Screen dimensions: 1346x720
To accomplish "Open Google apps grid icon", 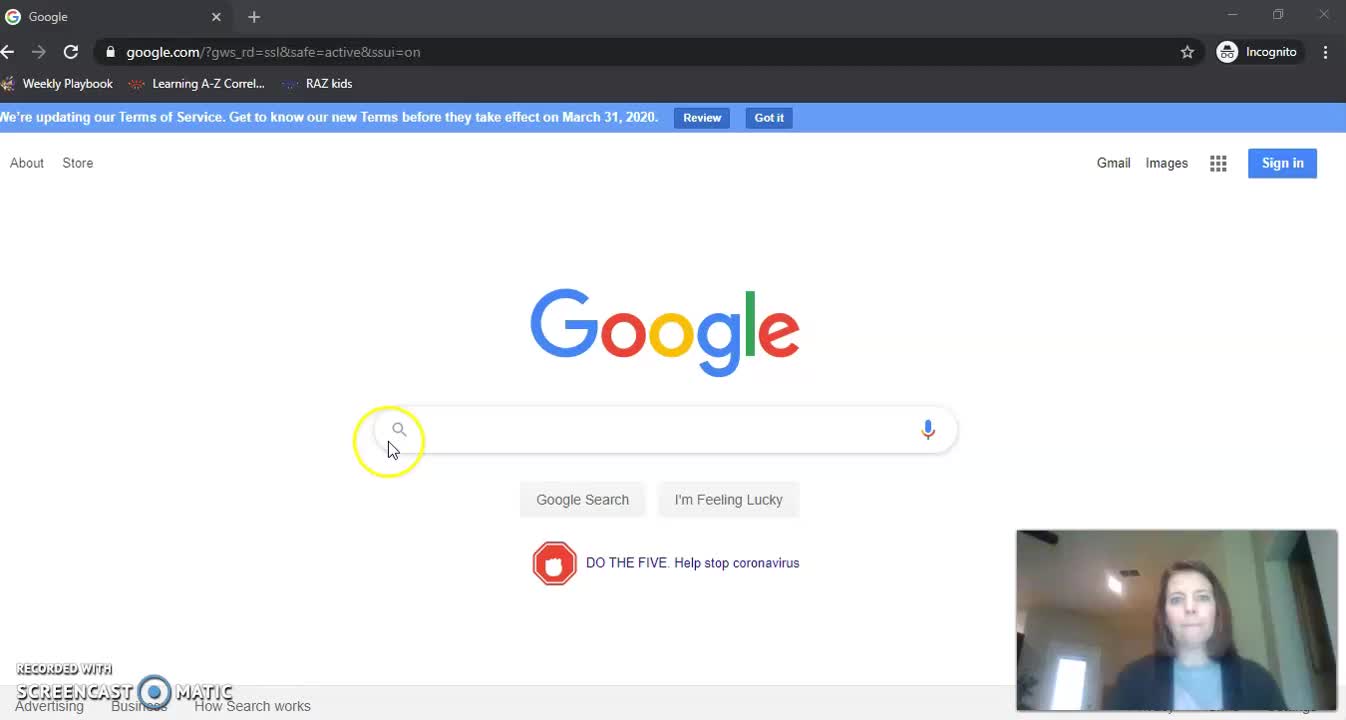I will [1218, 163].
